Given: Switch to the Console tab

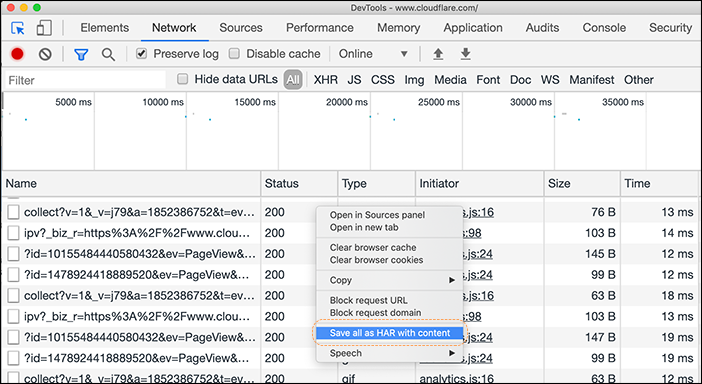Looking at the screenshot, I should click(x=604, y=28).
